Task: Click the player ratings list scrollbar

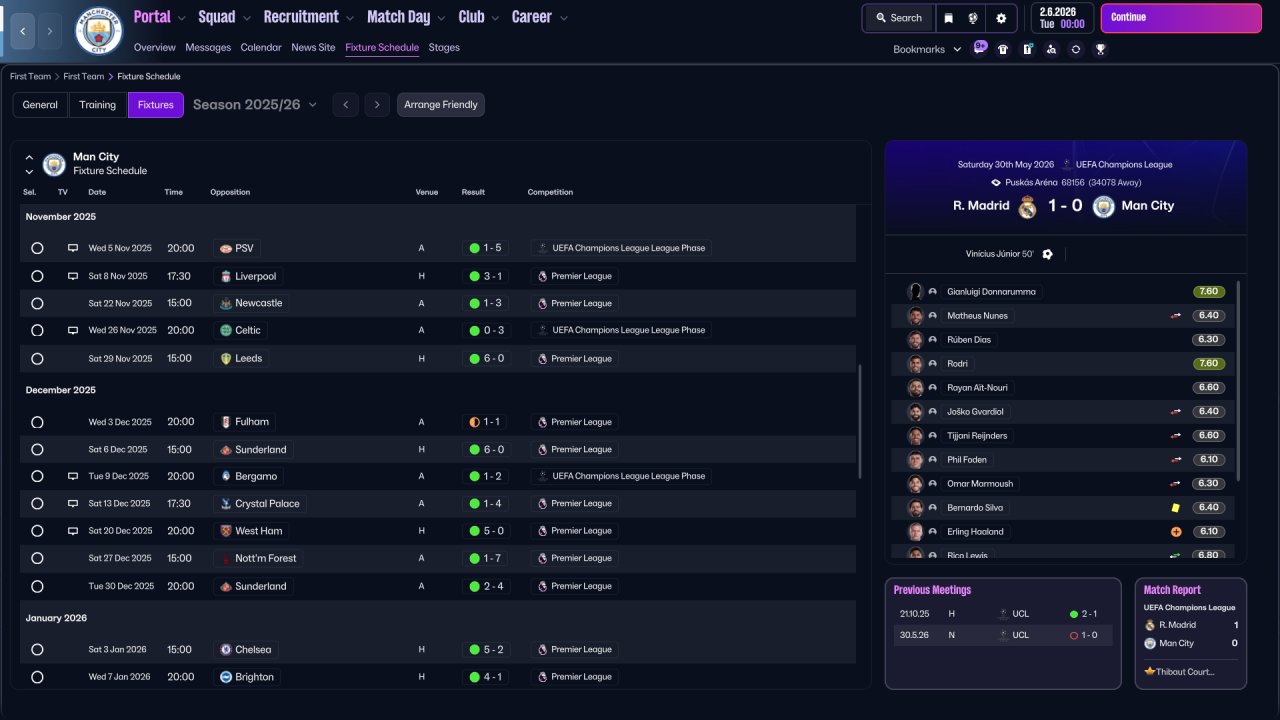Action: click(1238, 380)
